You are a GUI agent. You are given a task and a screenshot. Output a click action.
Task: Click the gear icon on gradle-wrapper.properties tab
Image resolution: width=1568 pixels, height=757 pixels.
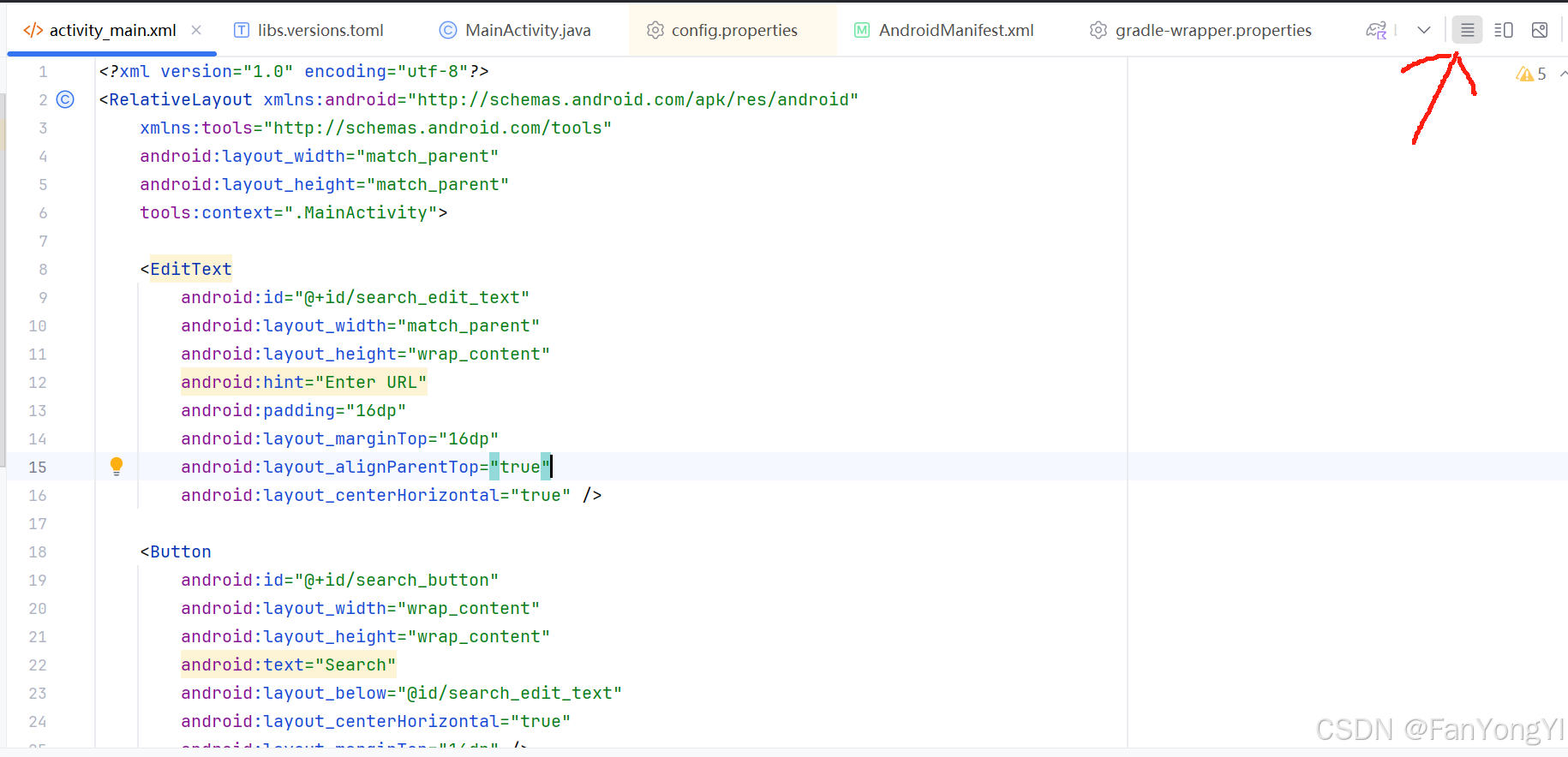tap(1098, 31)
